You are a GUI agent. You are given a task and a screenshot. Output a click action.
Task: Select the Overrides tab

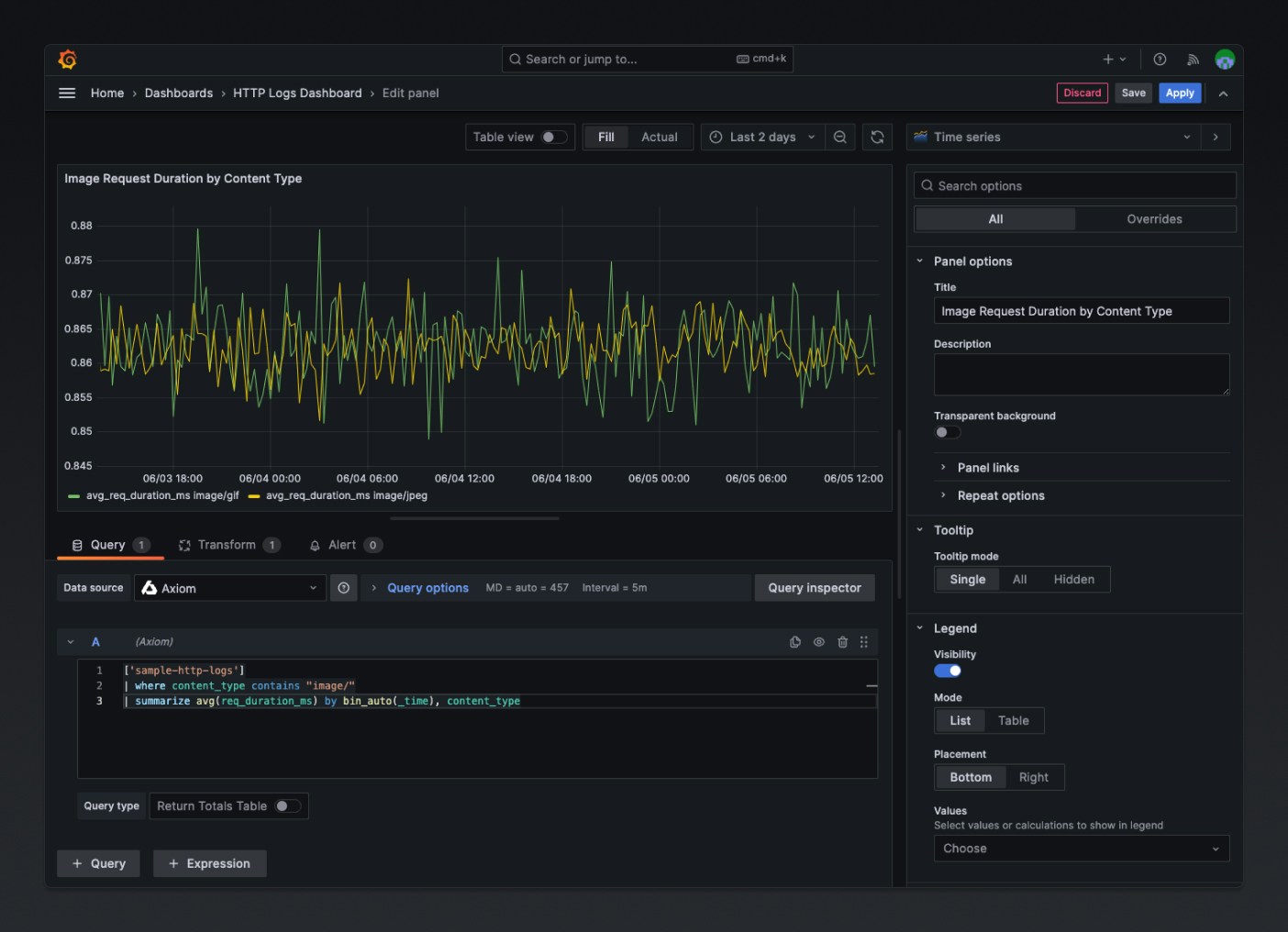coord(1154,219)
